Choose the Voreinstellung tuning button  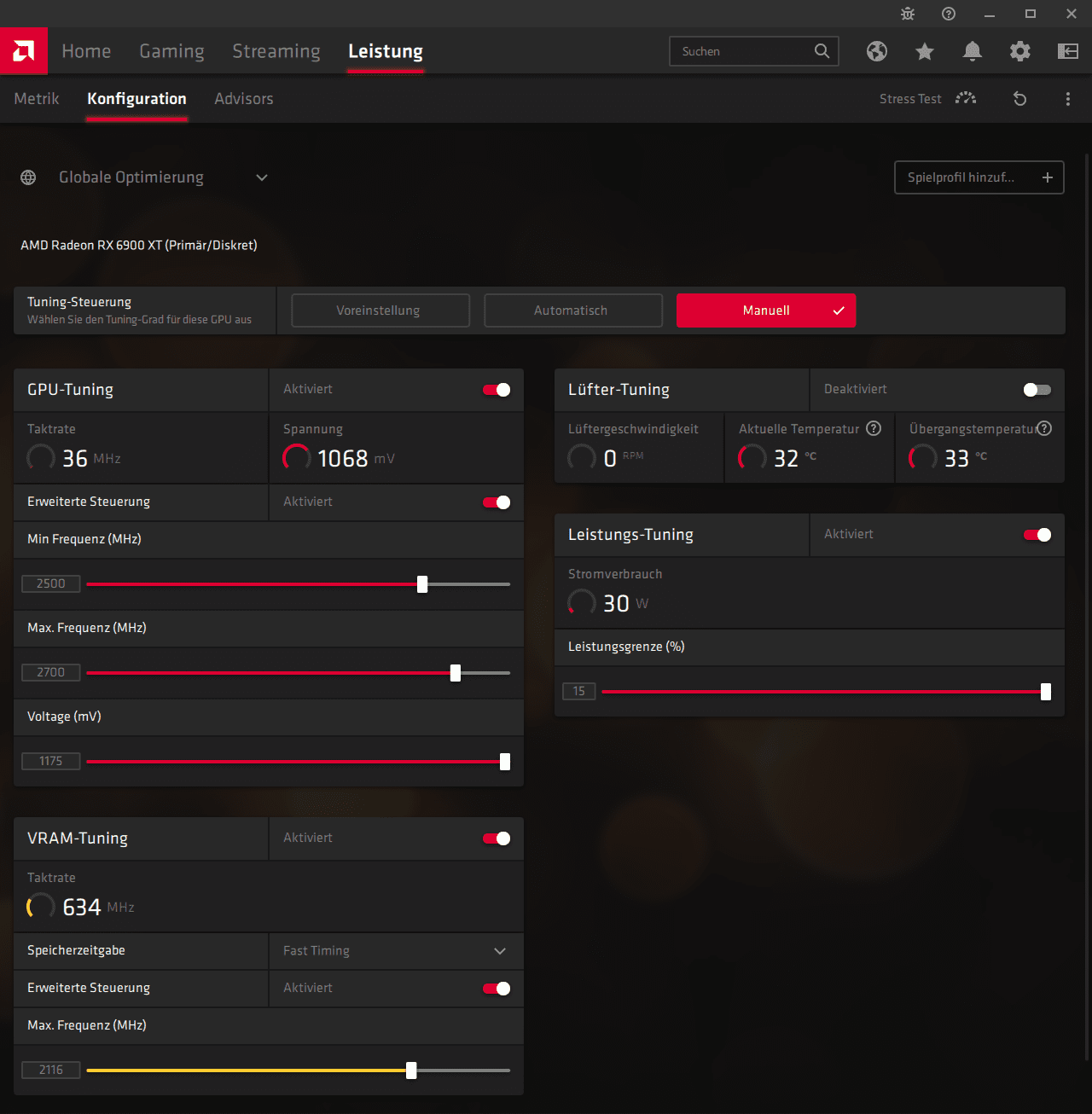coord(380,310)
